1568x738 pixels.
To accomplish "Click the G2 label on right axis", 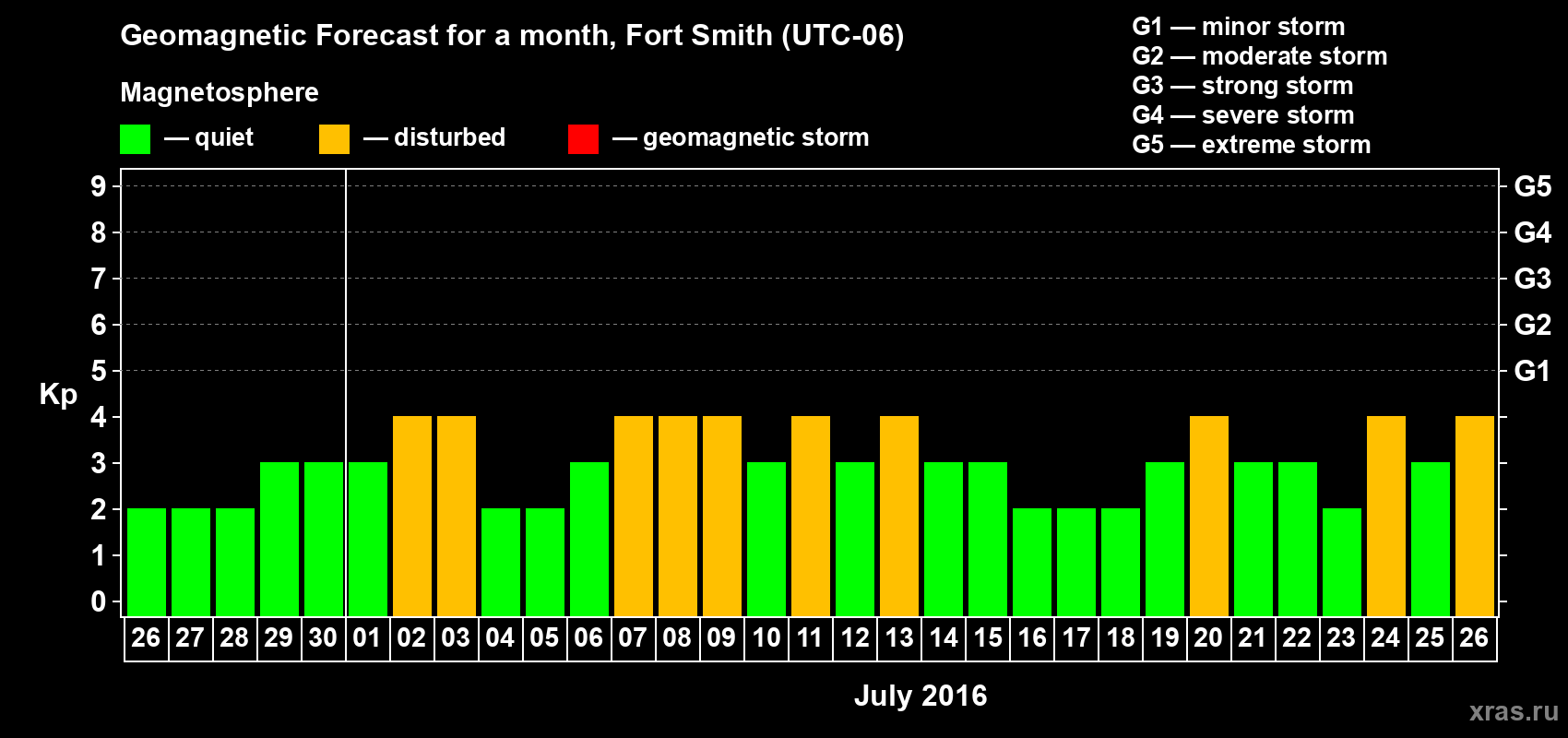I will pos(1533,325).
